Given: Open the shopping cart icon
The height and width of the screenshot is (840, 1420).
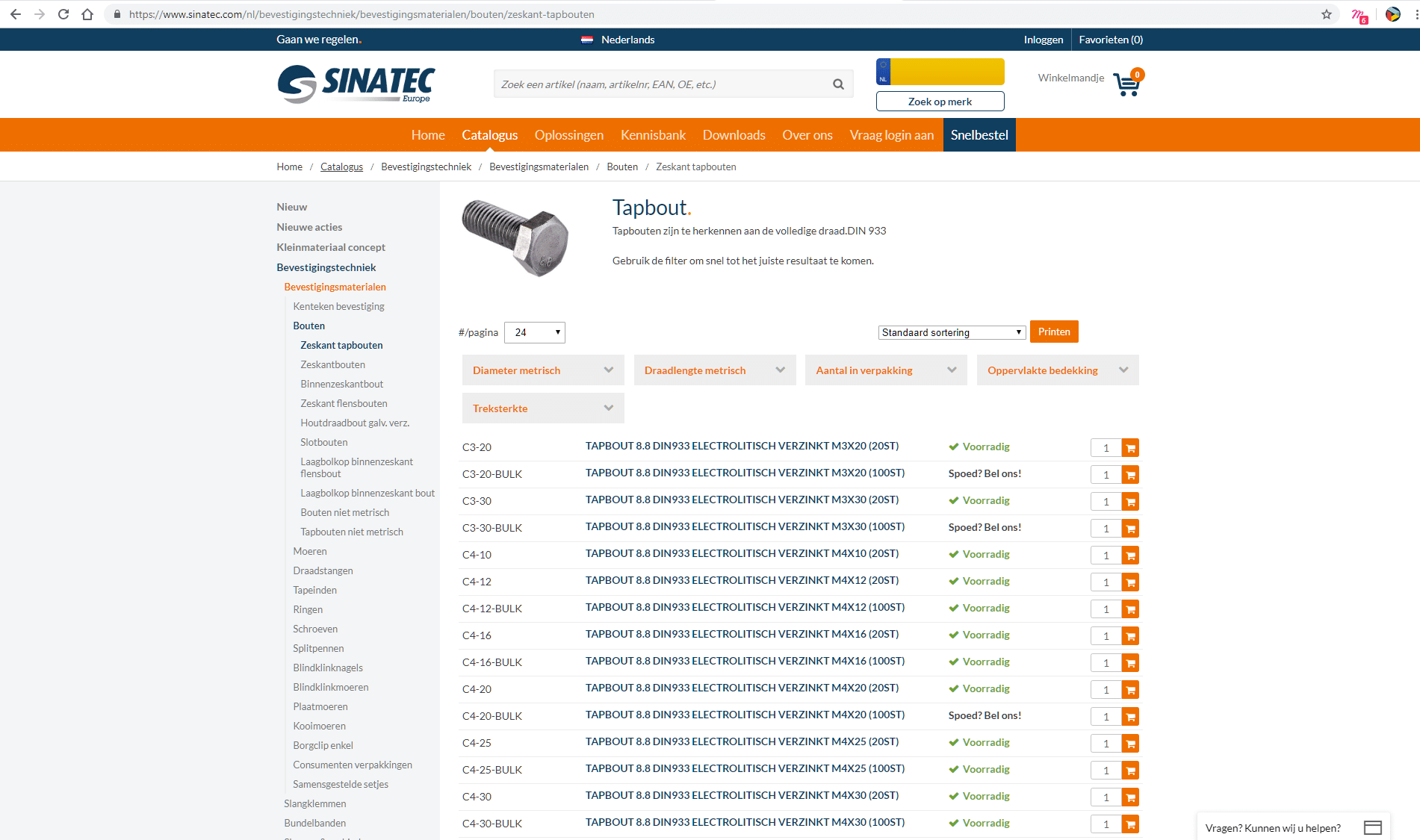Looking at the screenshot, I should coord(1127,82).
